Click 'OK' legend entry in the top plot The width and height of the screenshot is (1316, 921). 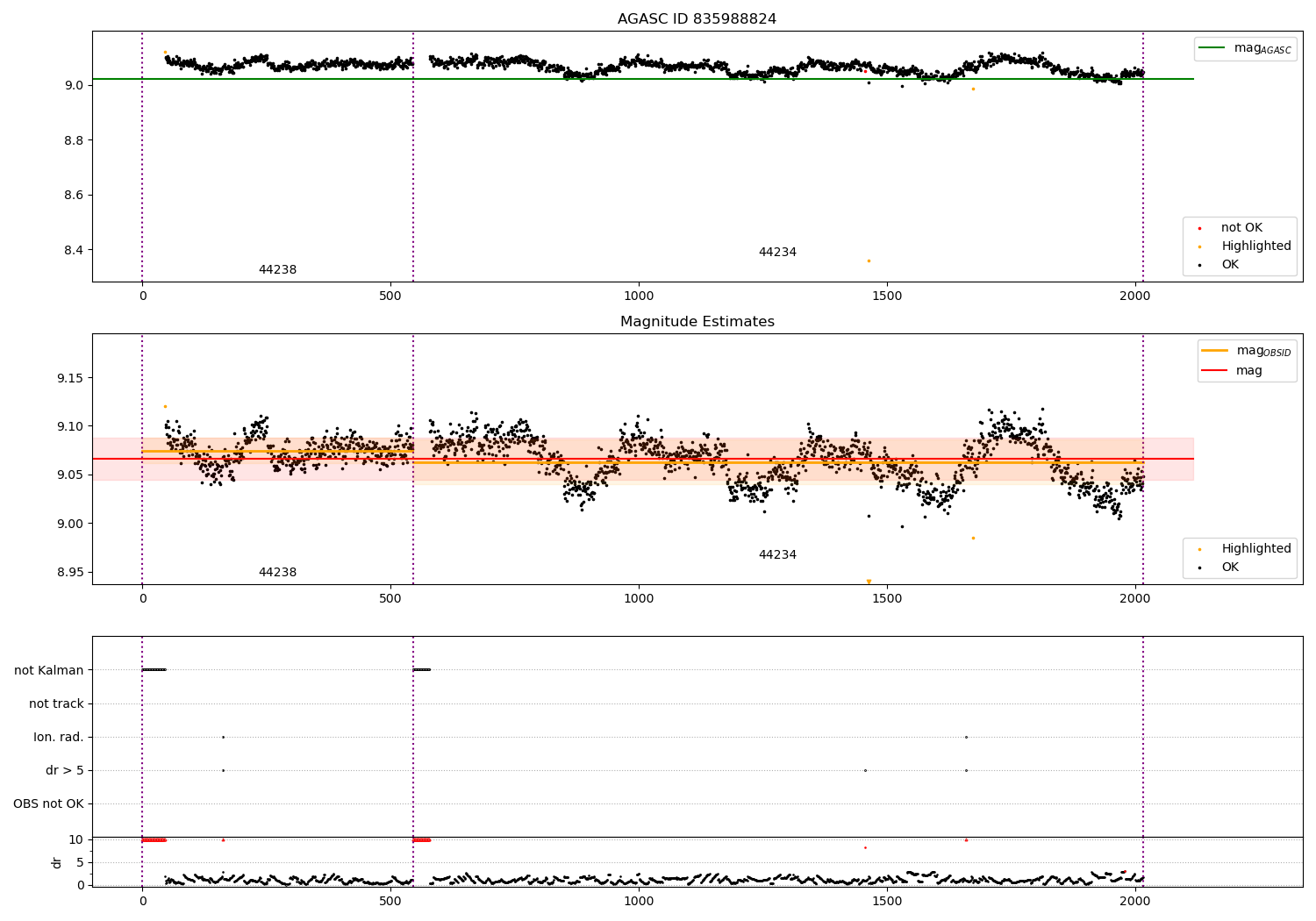pos(1219,264)
